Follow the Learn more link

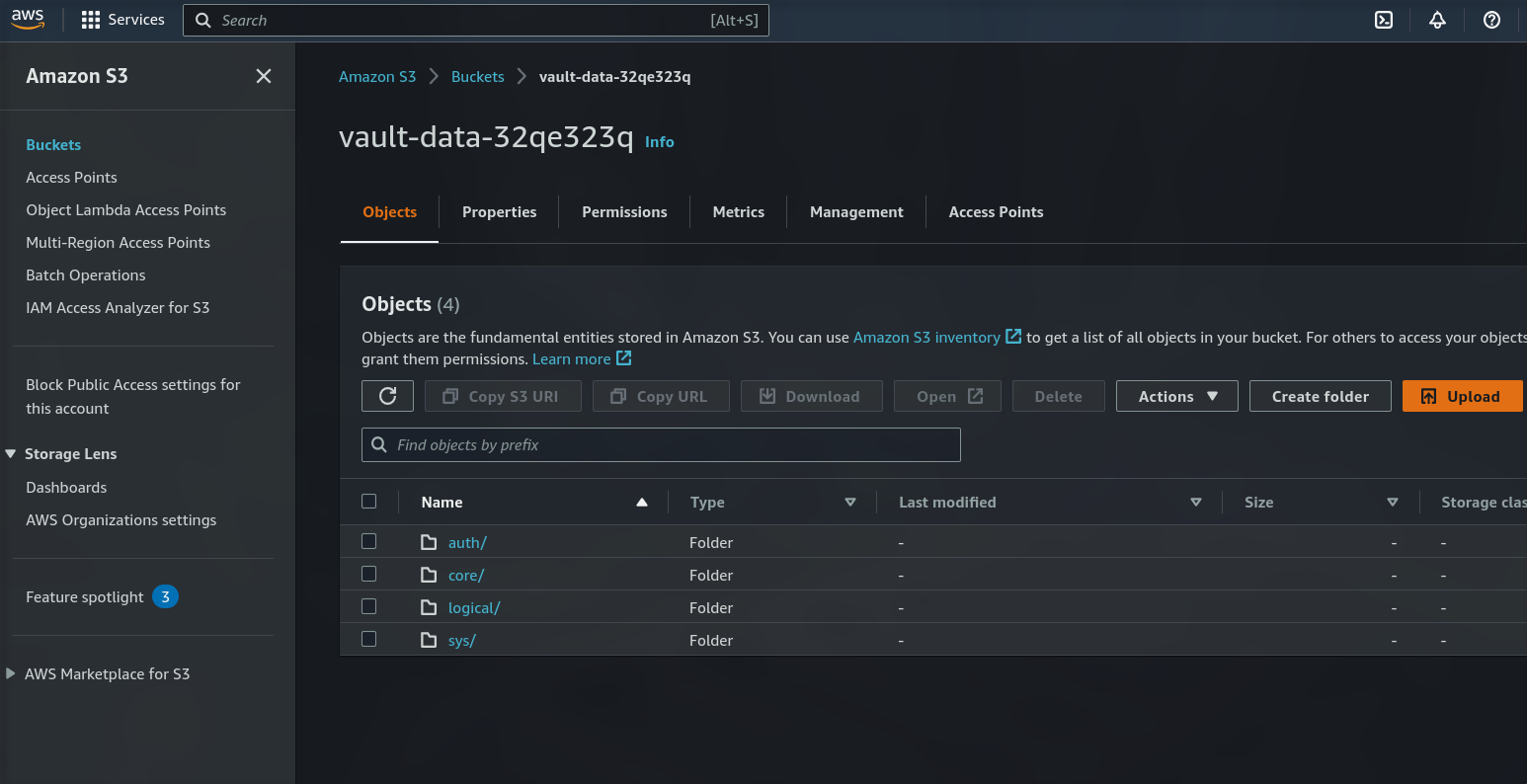pyautogui.click(x=572, y=358)
